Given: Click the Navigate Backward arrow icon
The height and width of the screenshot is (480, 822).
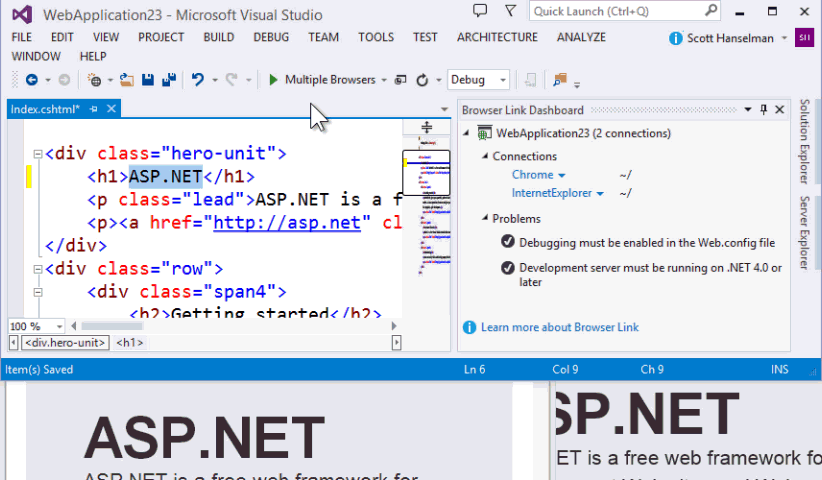Looking at the screenshot, I should pos(31,80).
